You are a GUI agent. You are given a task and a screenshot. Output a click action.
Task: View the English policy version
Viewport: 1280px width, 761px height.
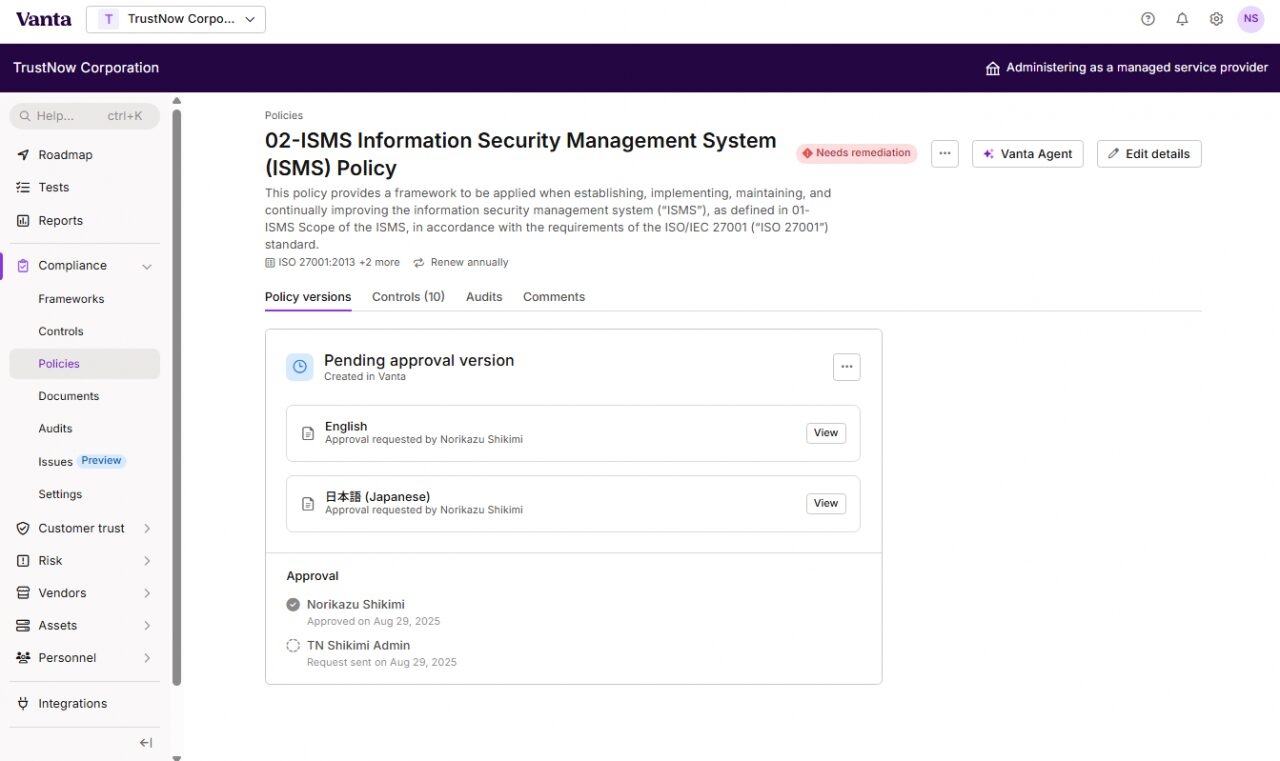click(826, 433)
